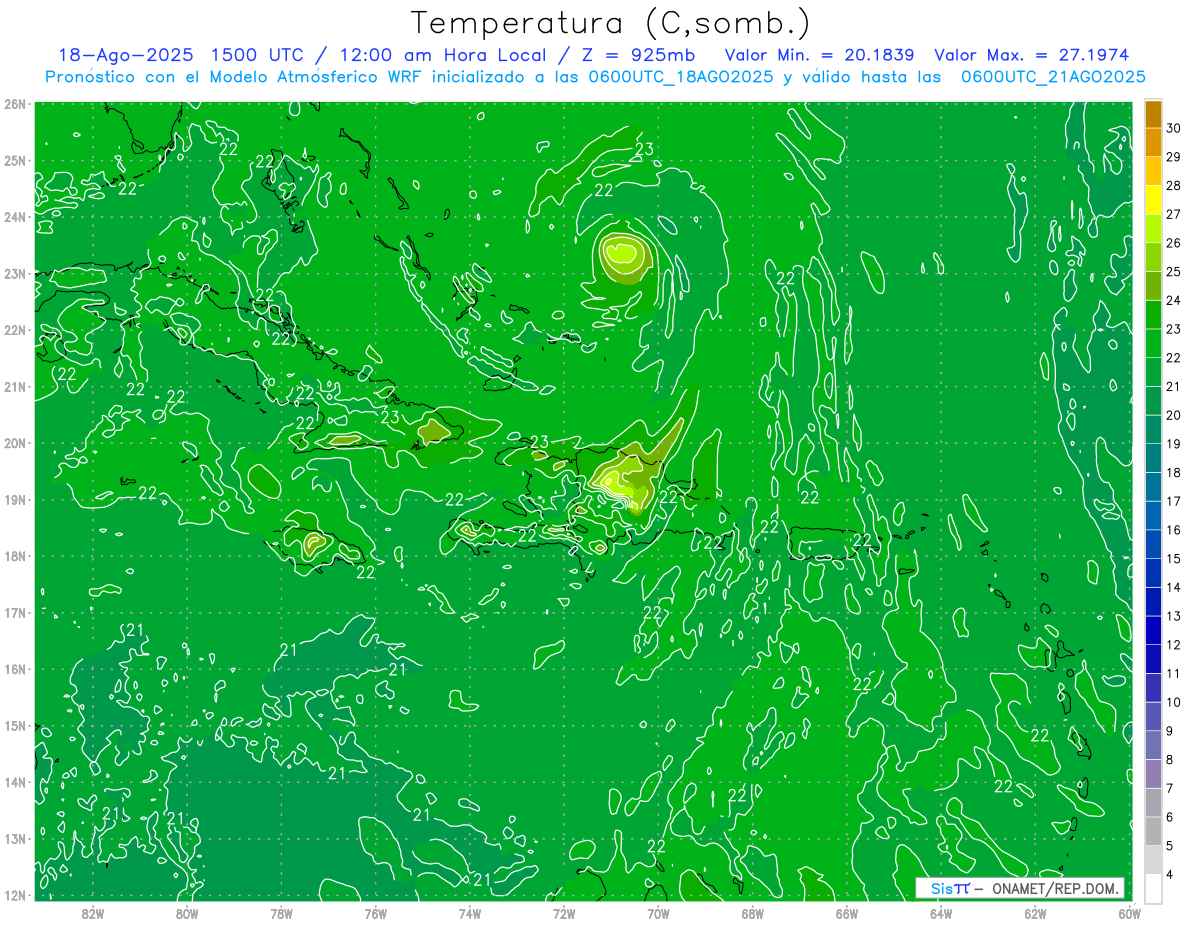Click the "27" label on the color scale

coord(1173,213)
